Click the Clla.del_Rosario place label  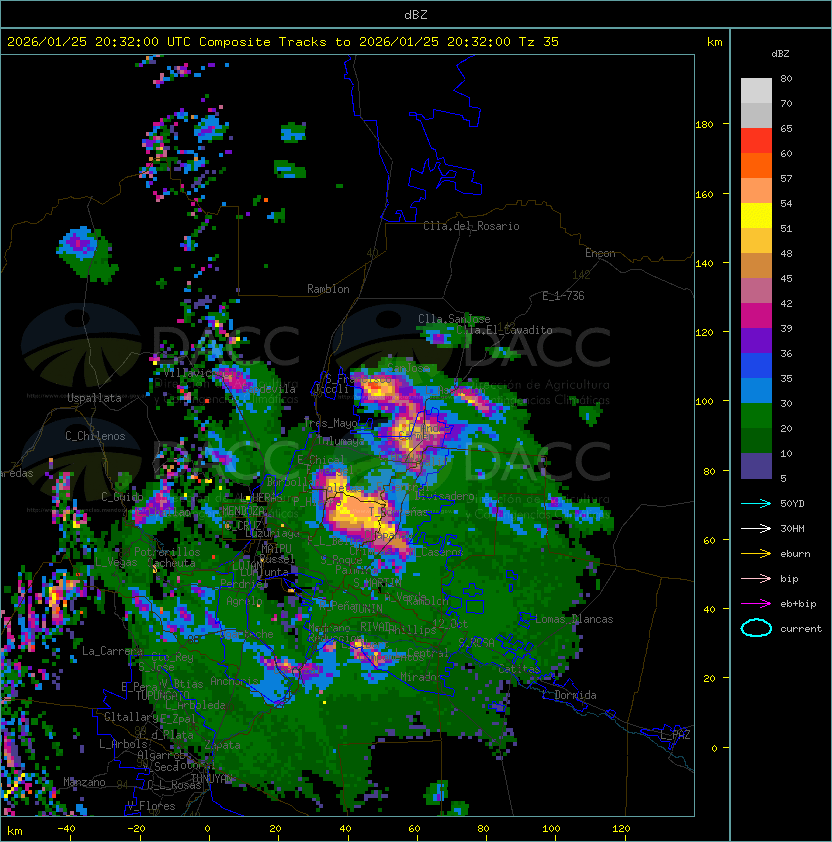(471, 226)
